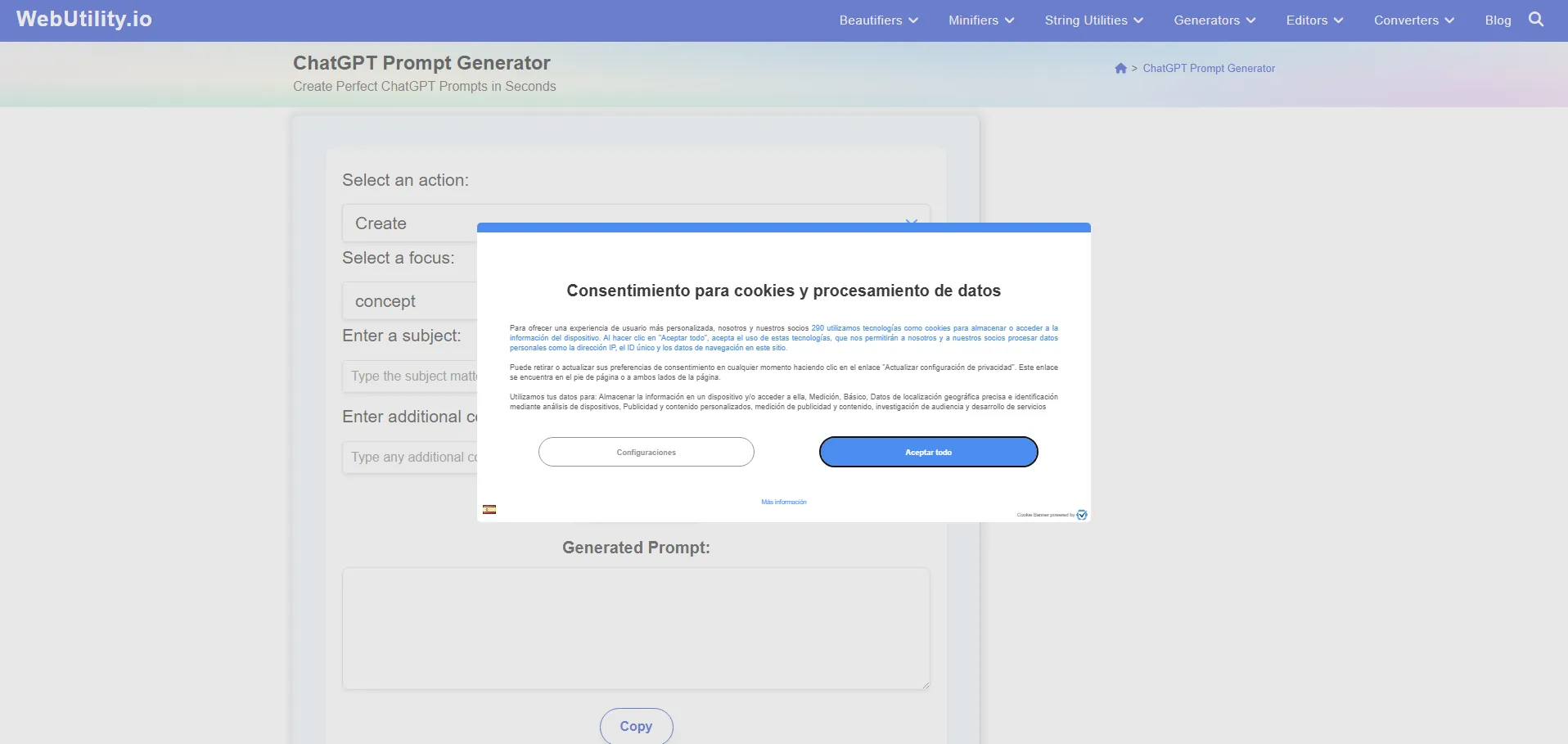
Task: Go to the Blog page
Action: click(x=1498, y=20)
